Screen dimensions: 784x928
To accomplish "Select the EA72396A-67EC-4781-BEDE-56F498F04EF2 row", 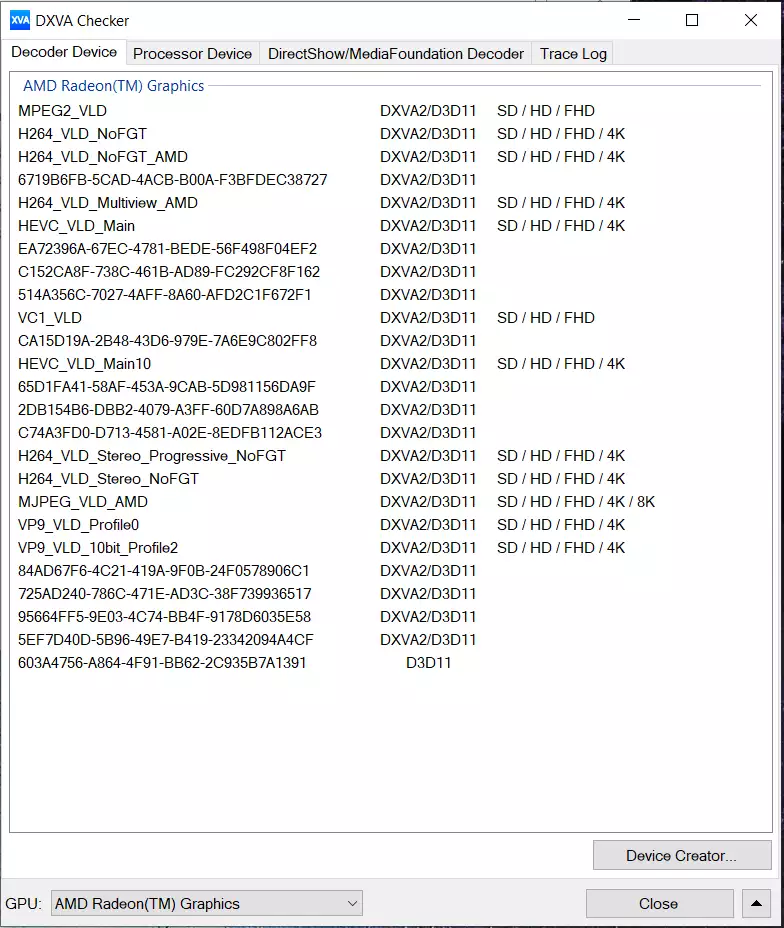I will coord(391,249).
